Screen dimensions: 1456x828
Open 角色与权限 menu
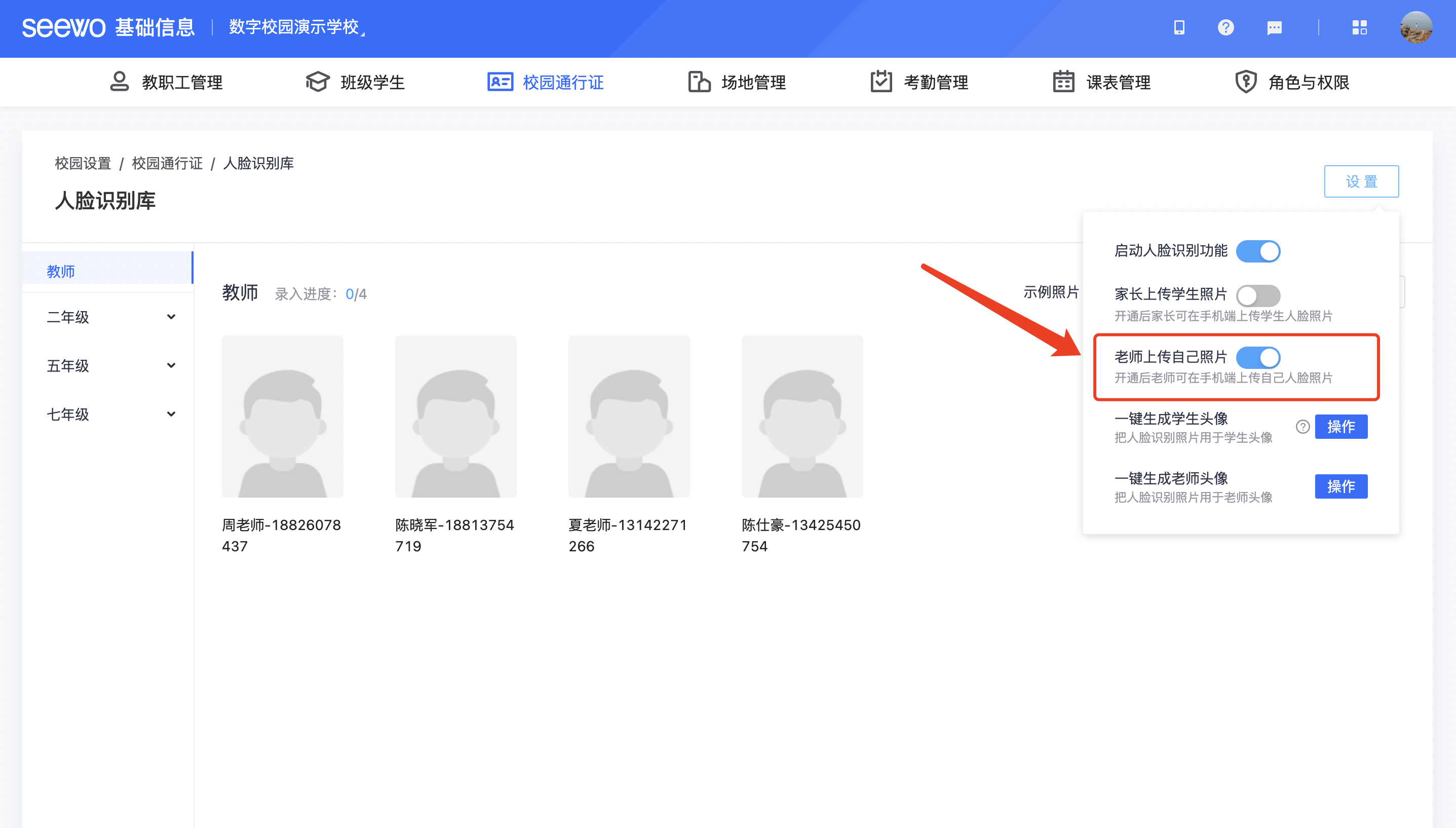tap(1292, 82)
